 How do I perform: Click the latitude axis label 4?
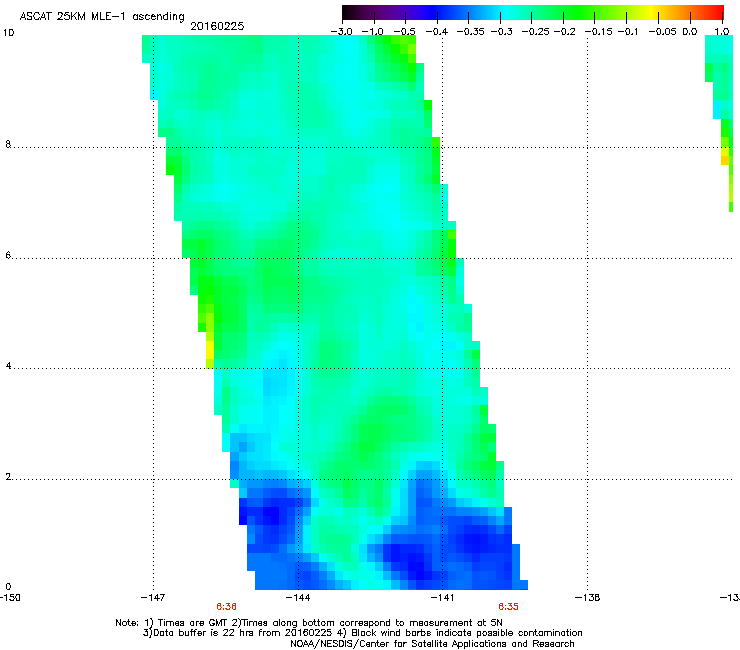(x=8, y=366)
